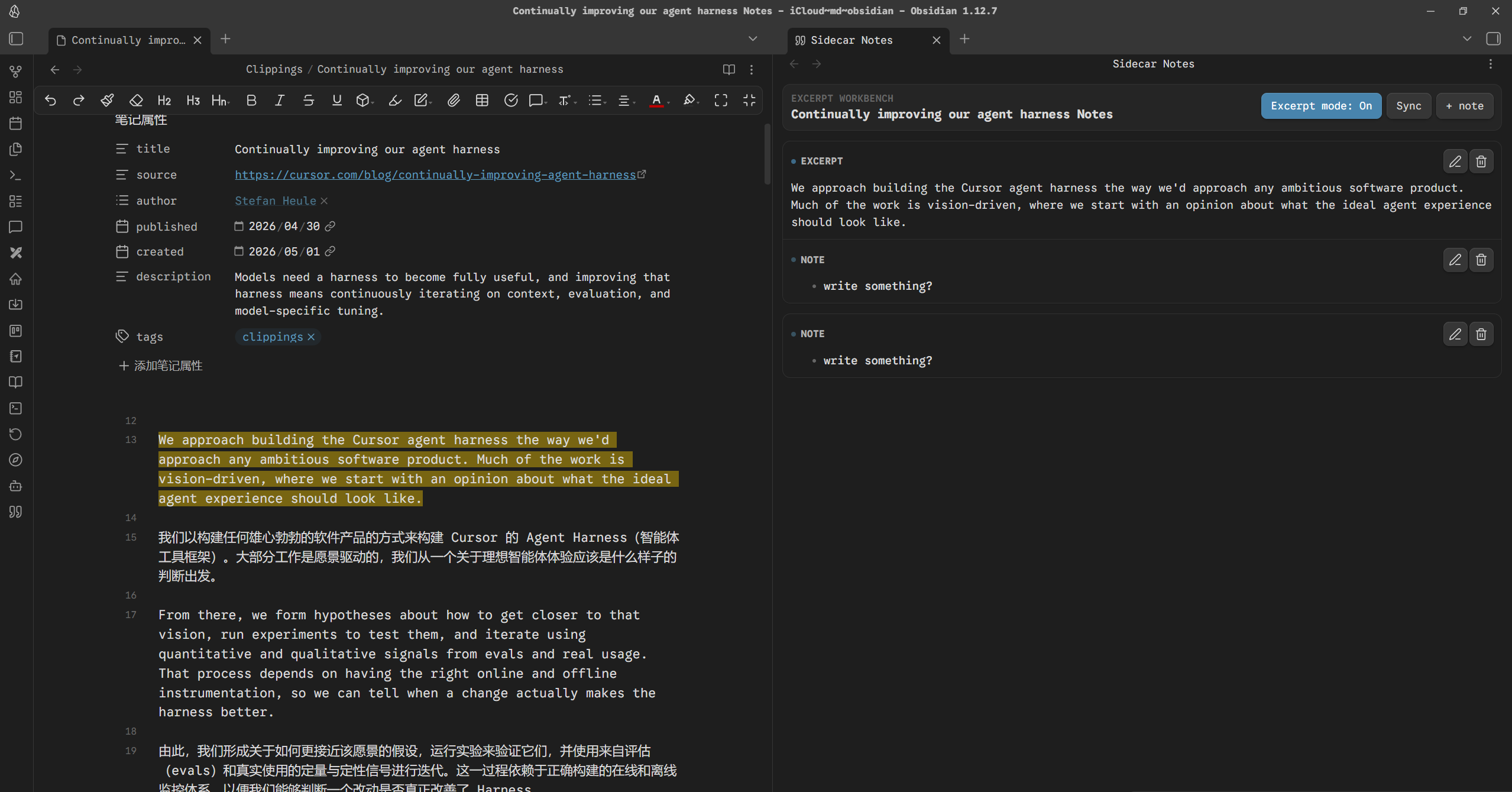Apply the red font color

[656, 101]
